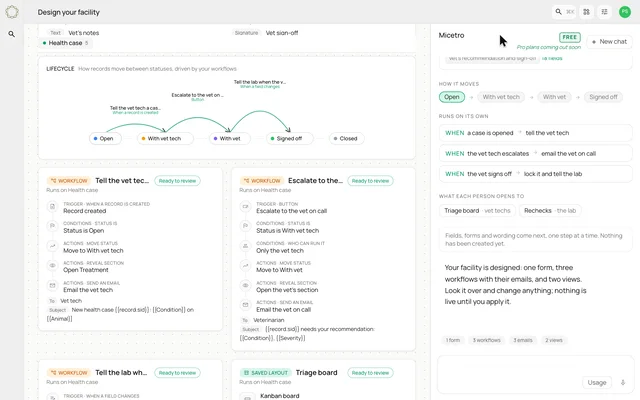
Task: Click the envelope icon beside Email the vet on call
Action: coord(245,305)
